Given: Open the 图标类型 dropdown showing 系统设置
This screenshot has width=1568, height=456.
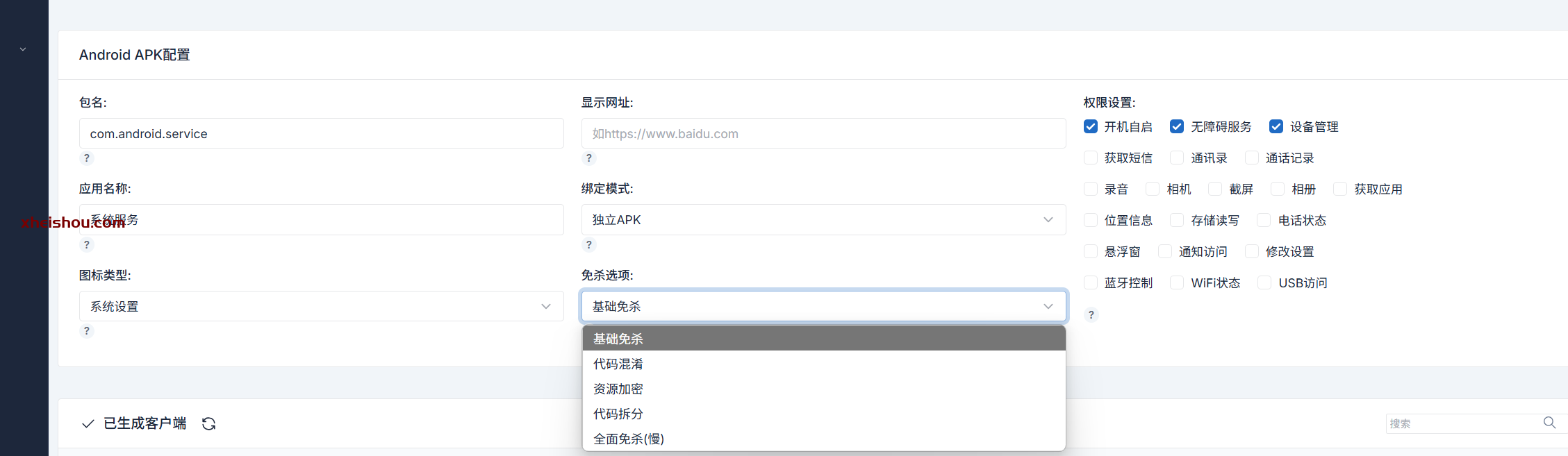Looking at the screenshot, I should [x=321, y=306].
